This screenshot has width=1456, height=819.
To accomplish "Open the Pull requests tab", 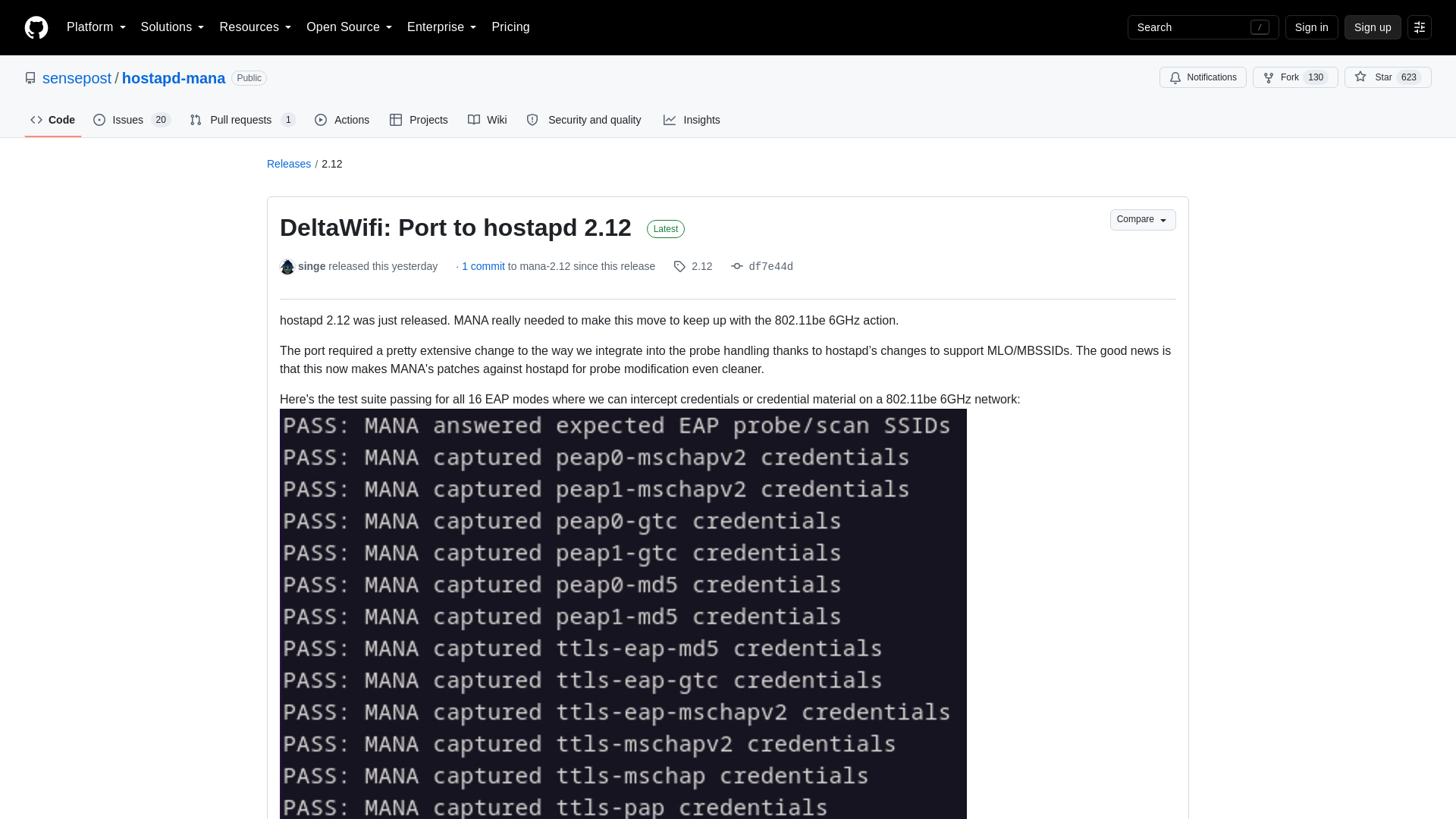I will [x=243, y=120].
